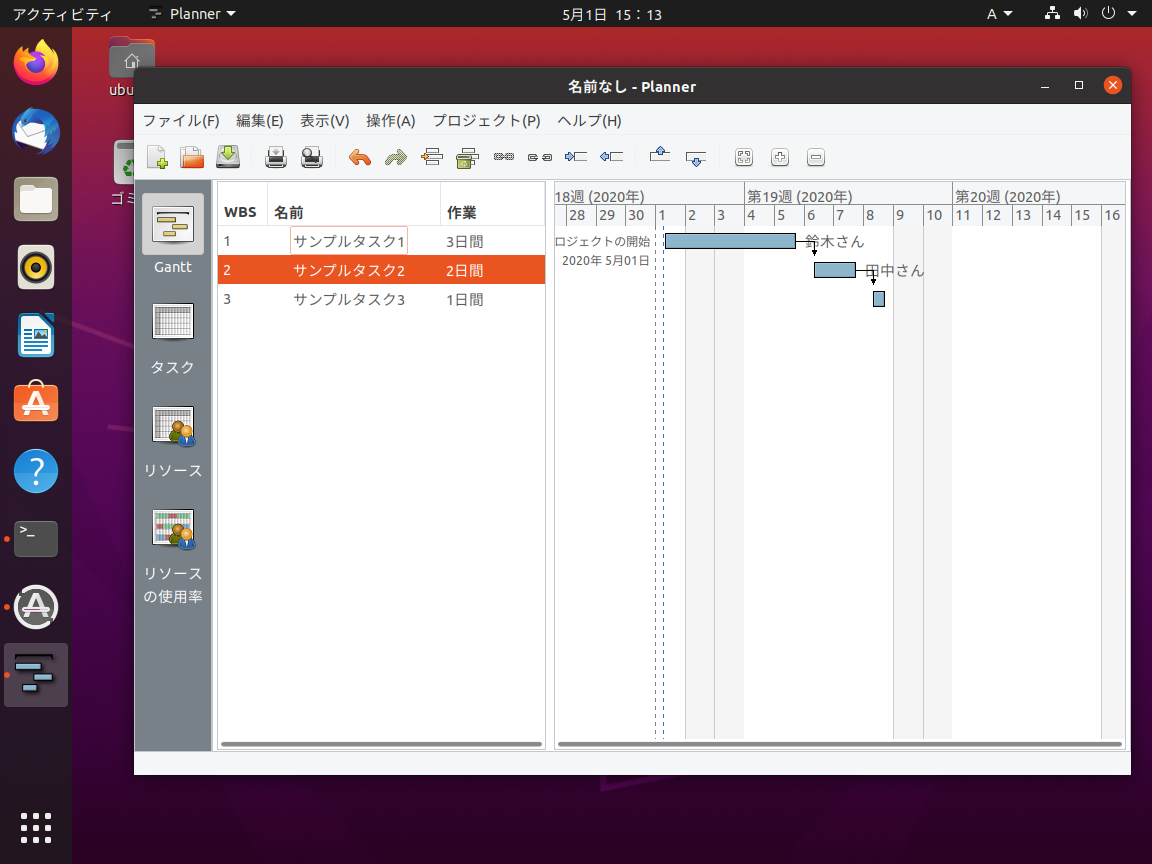Open the プロジェクト menu

(486, 120)
